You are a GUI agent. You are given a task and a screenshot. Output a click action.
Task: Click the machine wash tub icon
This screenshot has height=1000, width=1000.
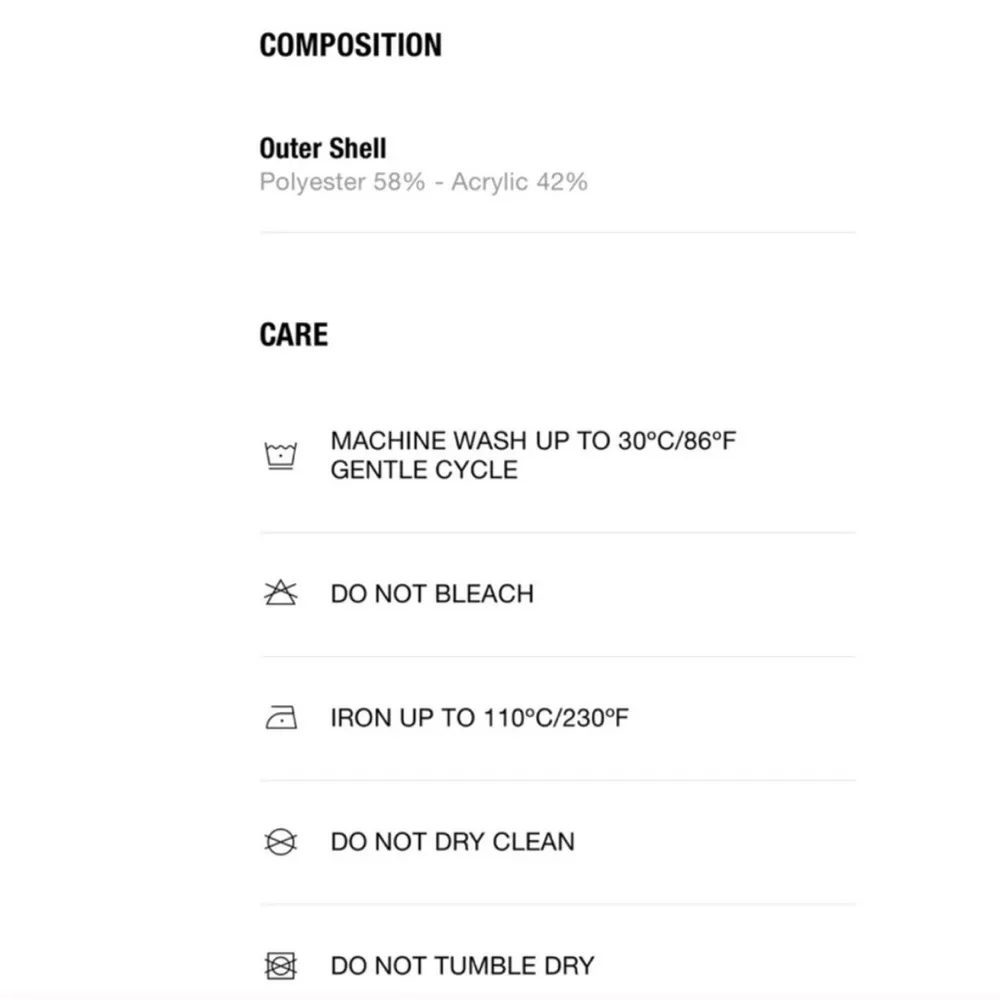point(281,456)
